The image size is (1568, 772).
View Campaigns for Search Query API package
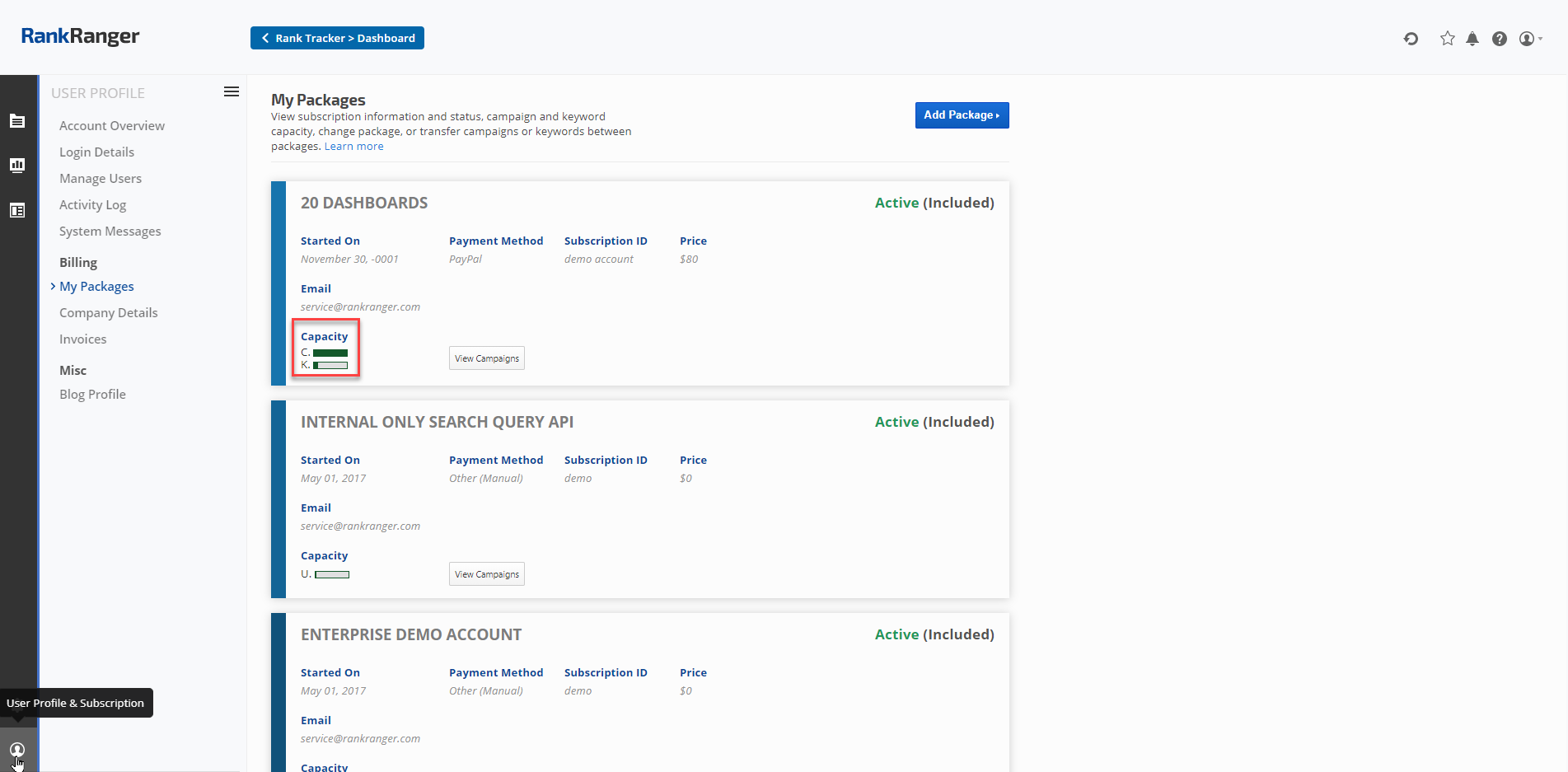(486, 574)
